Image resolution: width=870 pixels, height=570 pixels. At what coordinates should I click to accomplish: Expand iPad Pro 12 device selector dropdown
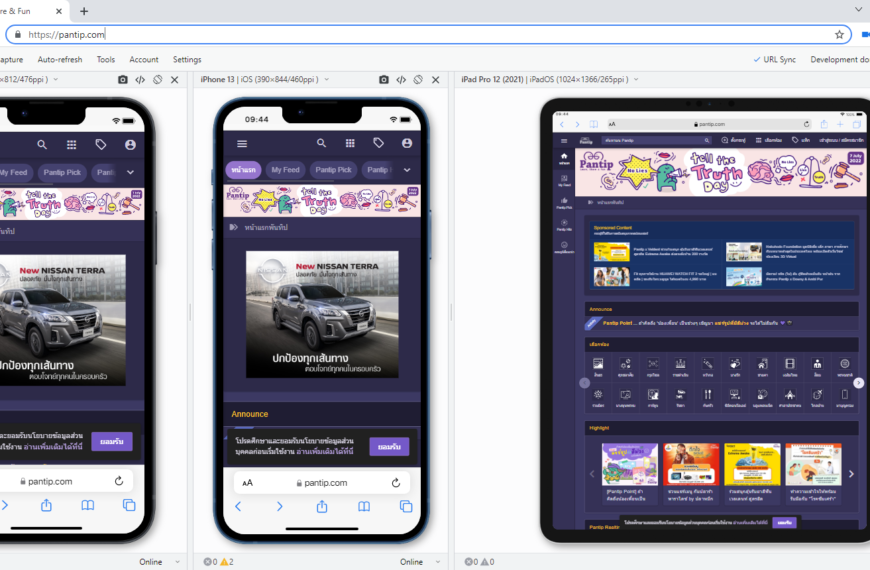[x=634, y=79]
